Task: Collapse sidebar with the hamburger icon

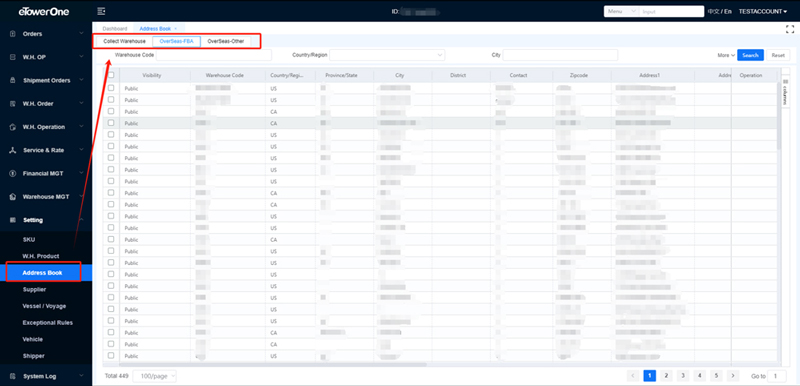Action: point(101,11)
